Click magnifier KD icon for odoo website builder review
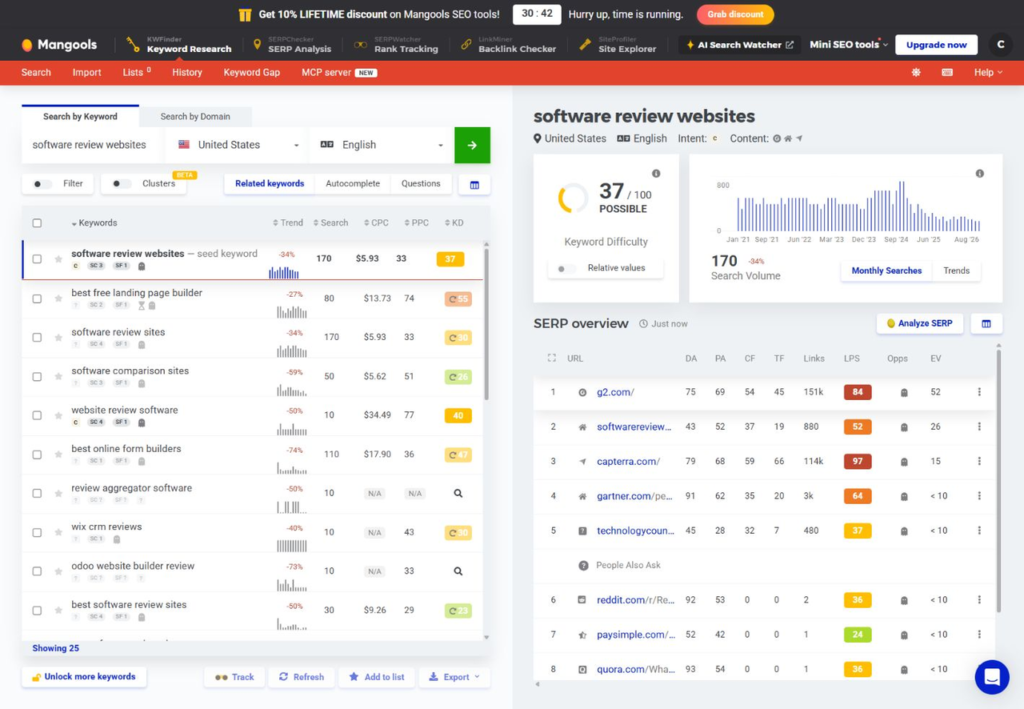This screenshot has height=709, width=1024. pos(458,571)
